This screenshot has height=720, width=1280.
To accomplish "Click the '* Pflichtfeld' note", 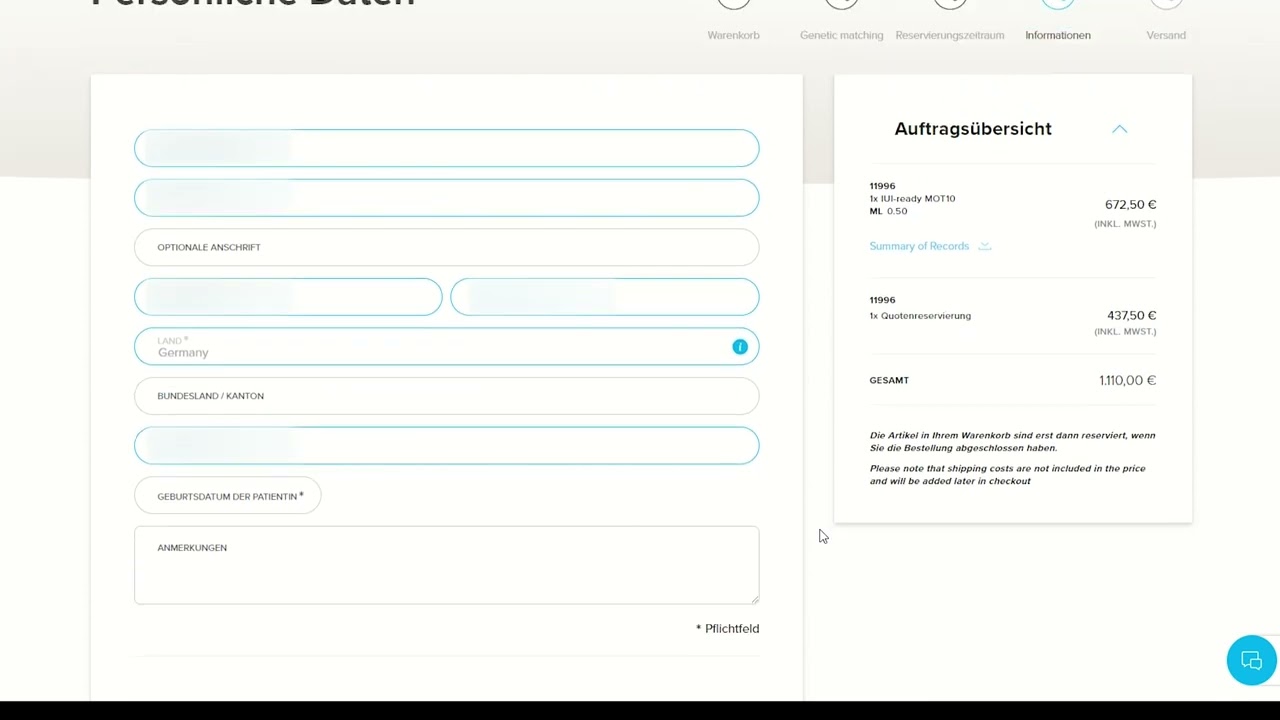I will pyautogui.click(x=728, y=629).
